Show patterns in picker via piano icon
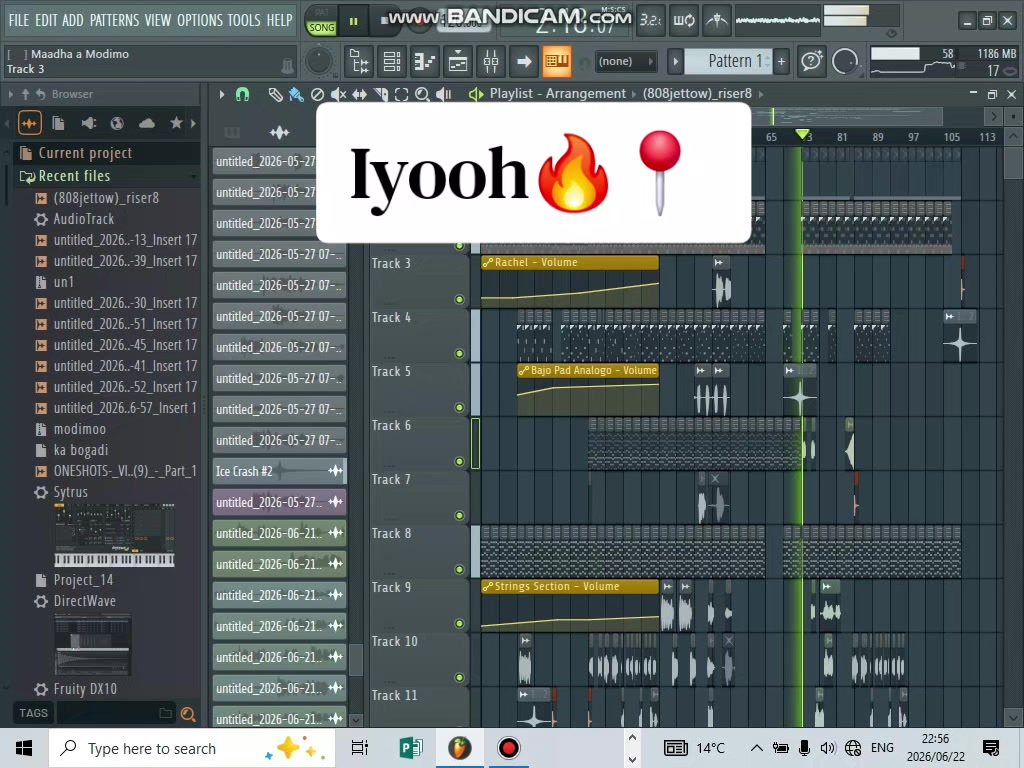 click(232, 133)
